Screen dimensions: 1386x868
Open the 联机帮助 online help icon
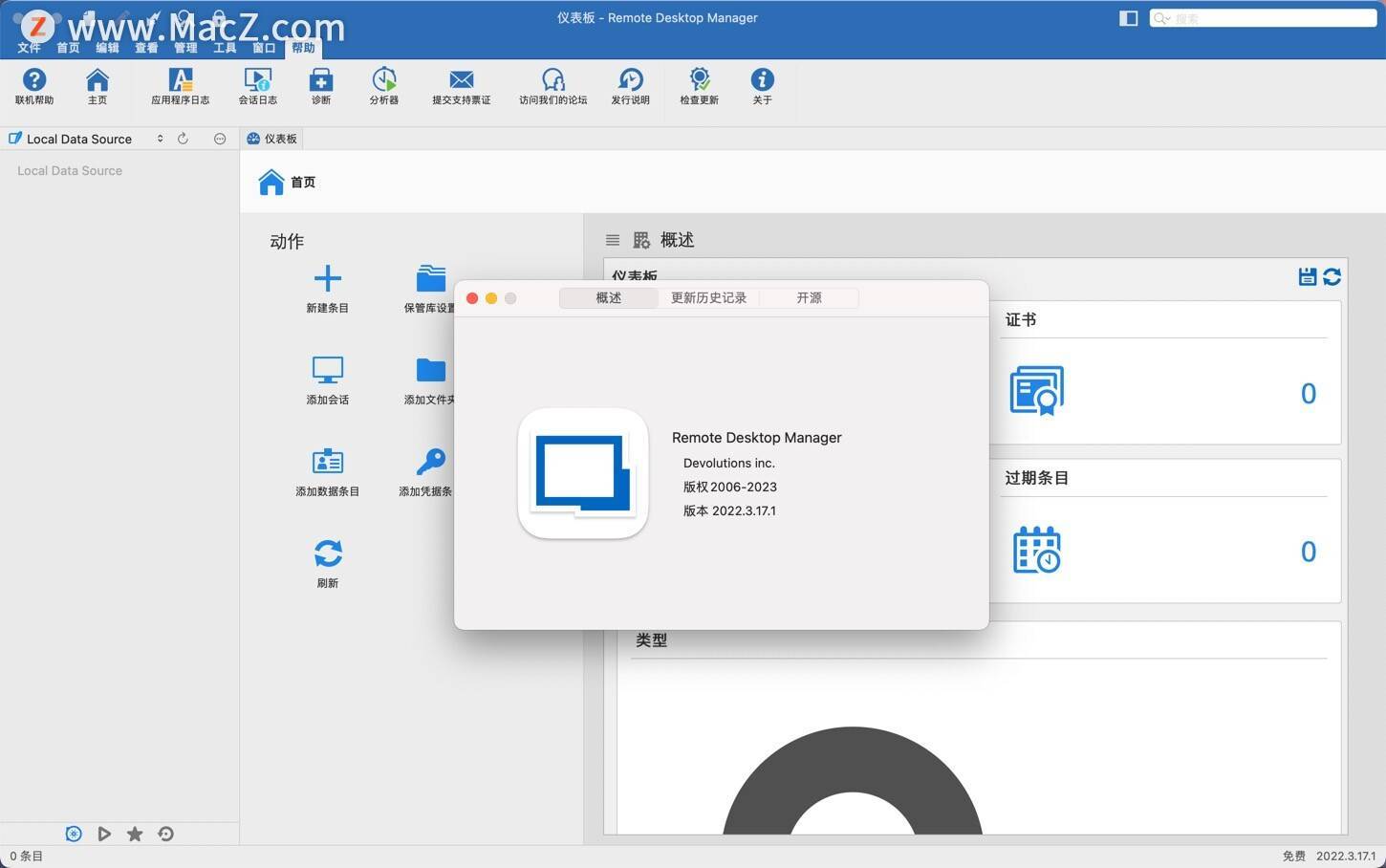tap(34, 80)
